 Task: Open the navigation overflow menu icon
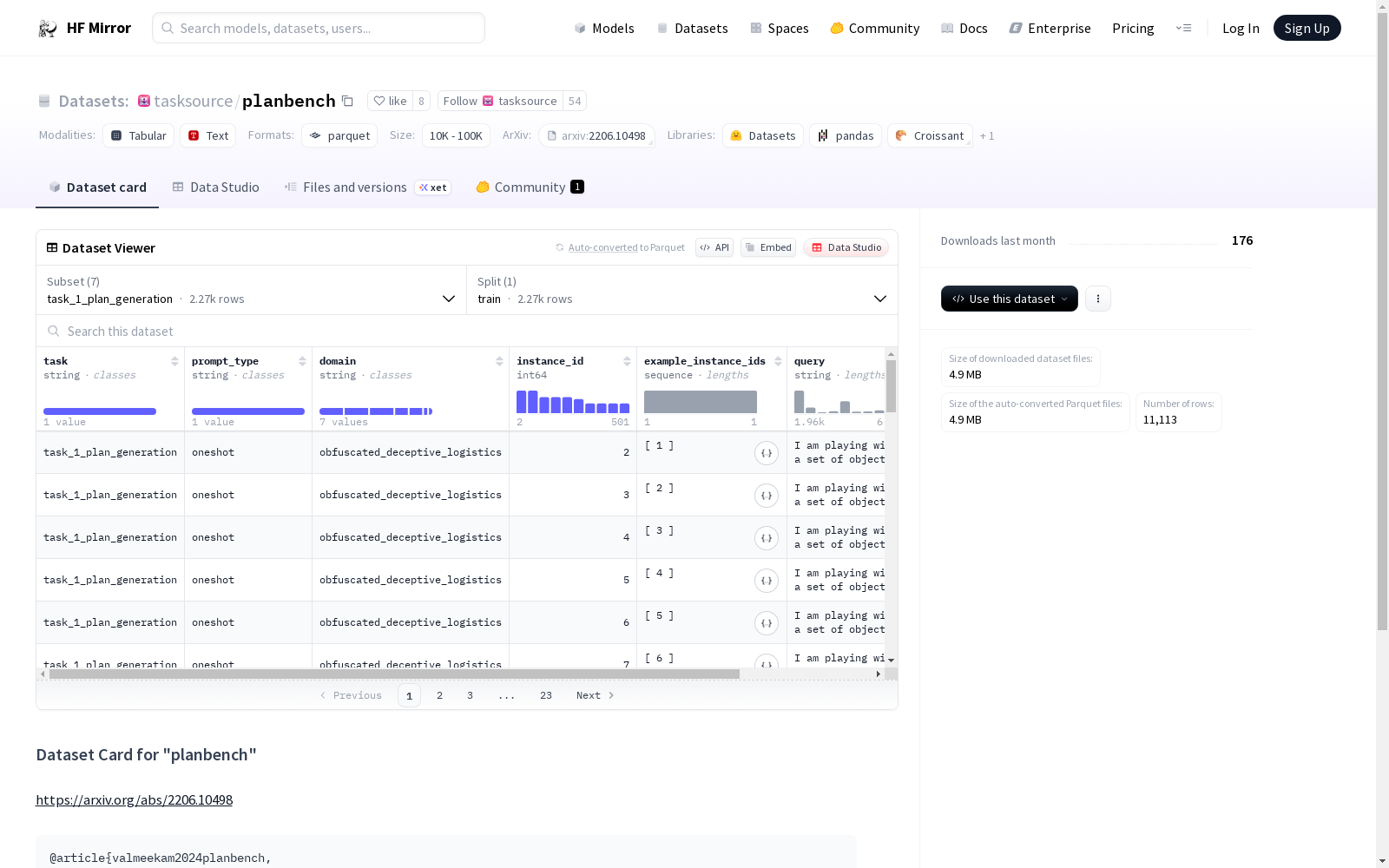[1183, 28]
